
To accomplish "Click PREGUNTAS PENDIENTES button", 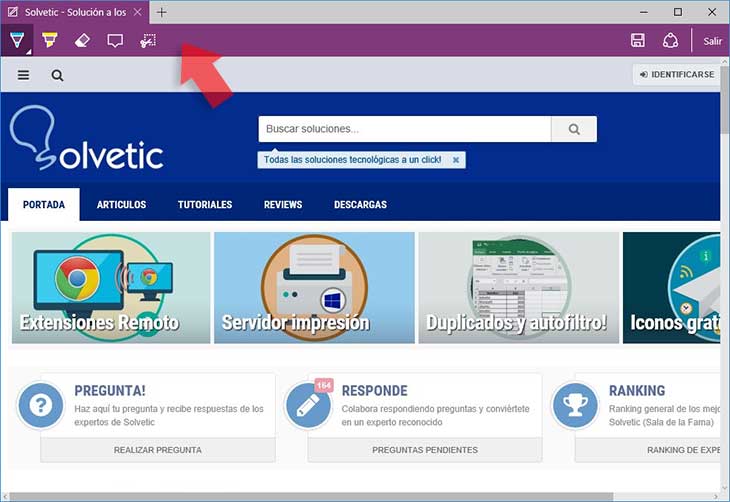I will [x=425, y=450].
